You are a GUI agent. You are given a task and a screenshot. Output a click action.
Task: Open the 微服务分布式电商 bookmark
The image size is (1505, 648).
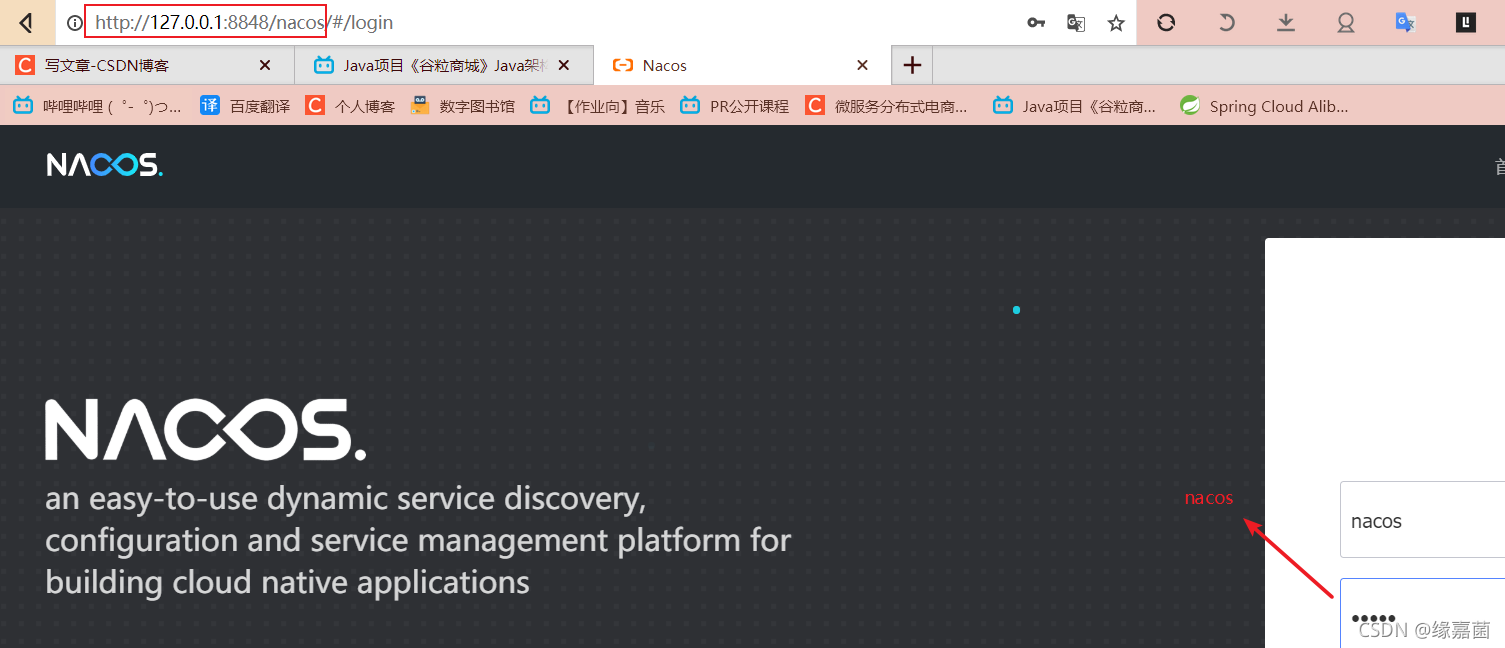tap(887, 106)
